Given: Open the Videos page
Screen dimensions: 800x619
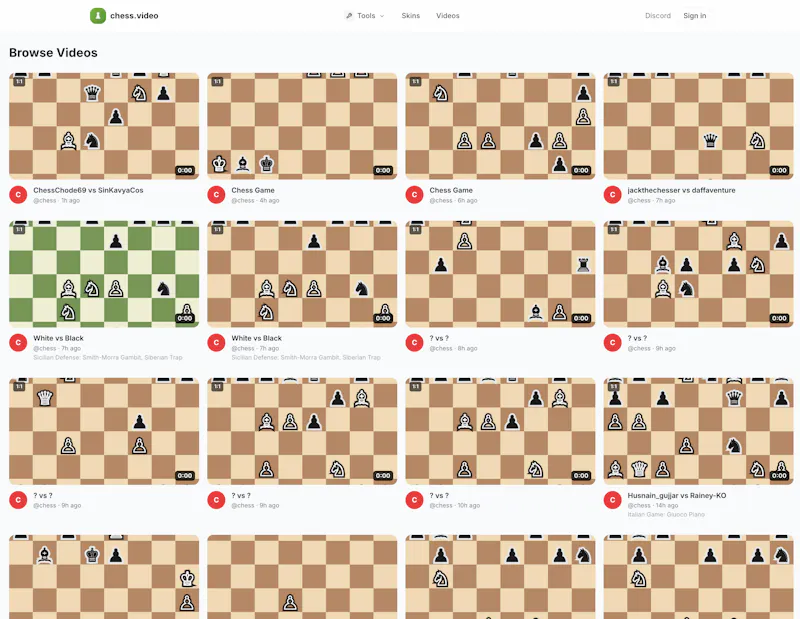Looking at the screenshot, I should coord(447,16).
